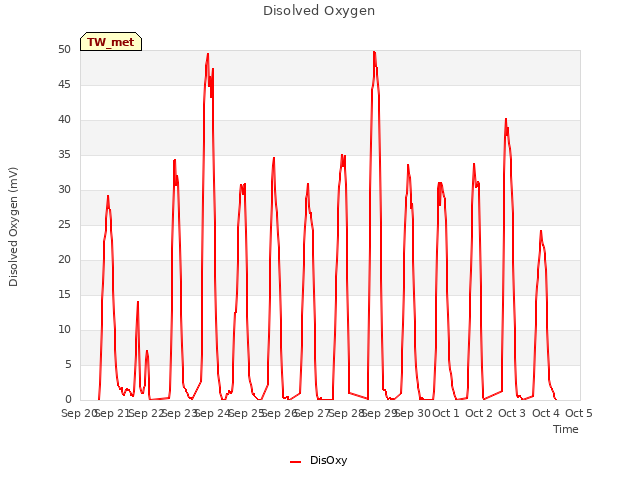This screenshot has width=640, height=480.
Task: Click the Oct 4 peak near 24 mV
Action: tap(541, 231)
